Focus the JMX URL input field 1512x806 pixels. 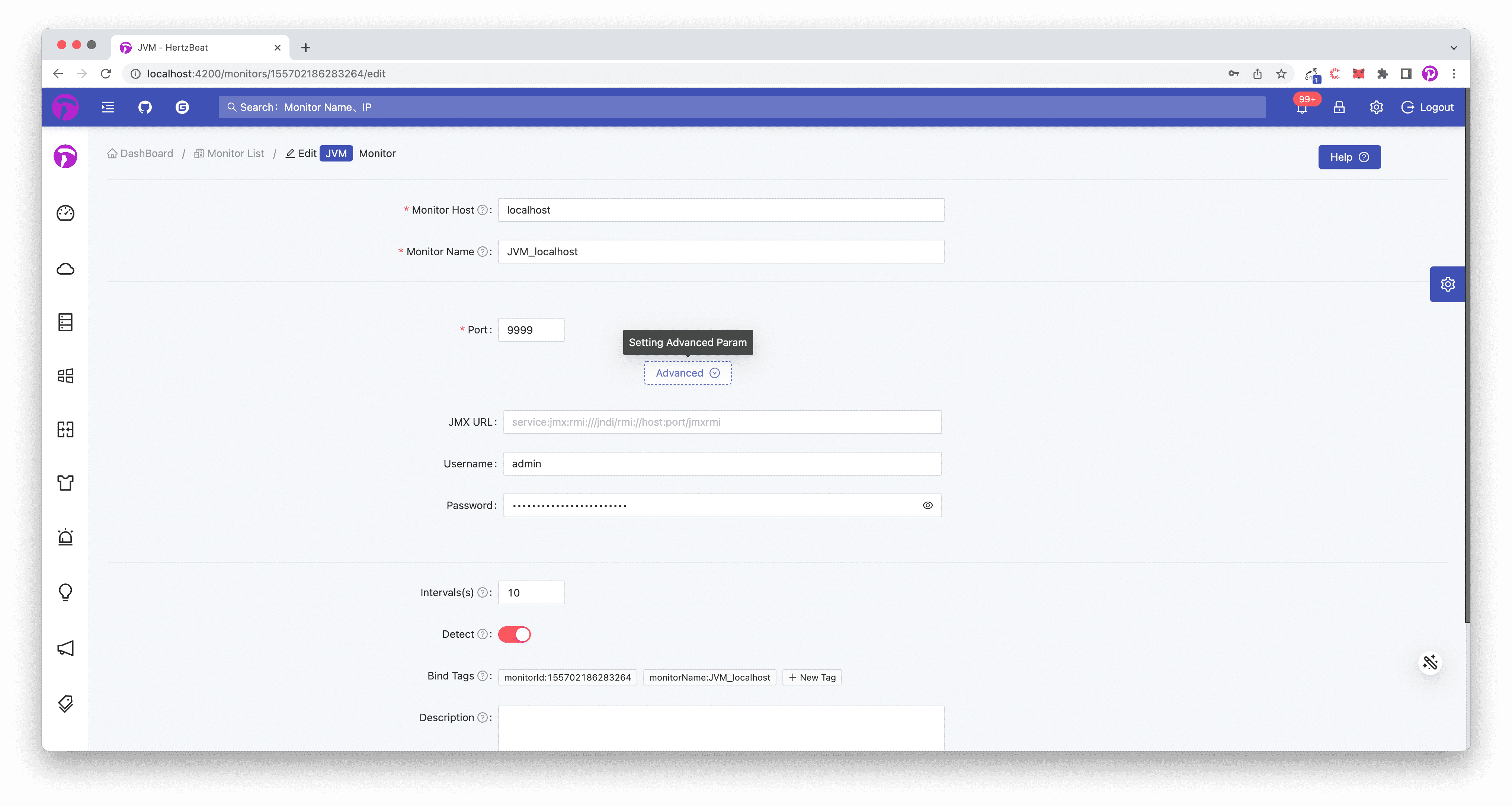tap(722, 422)
